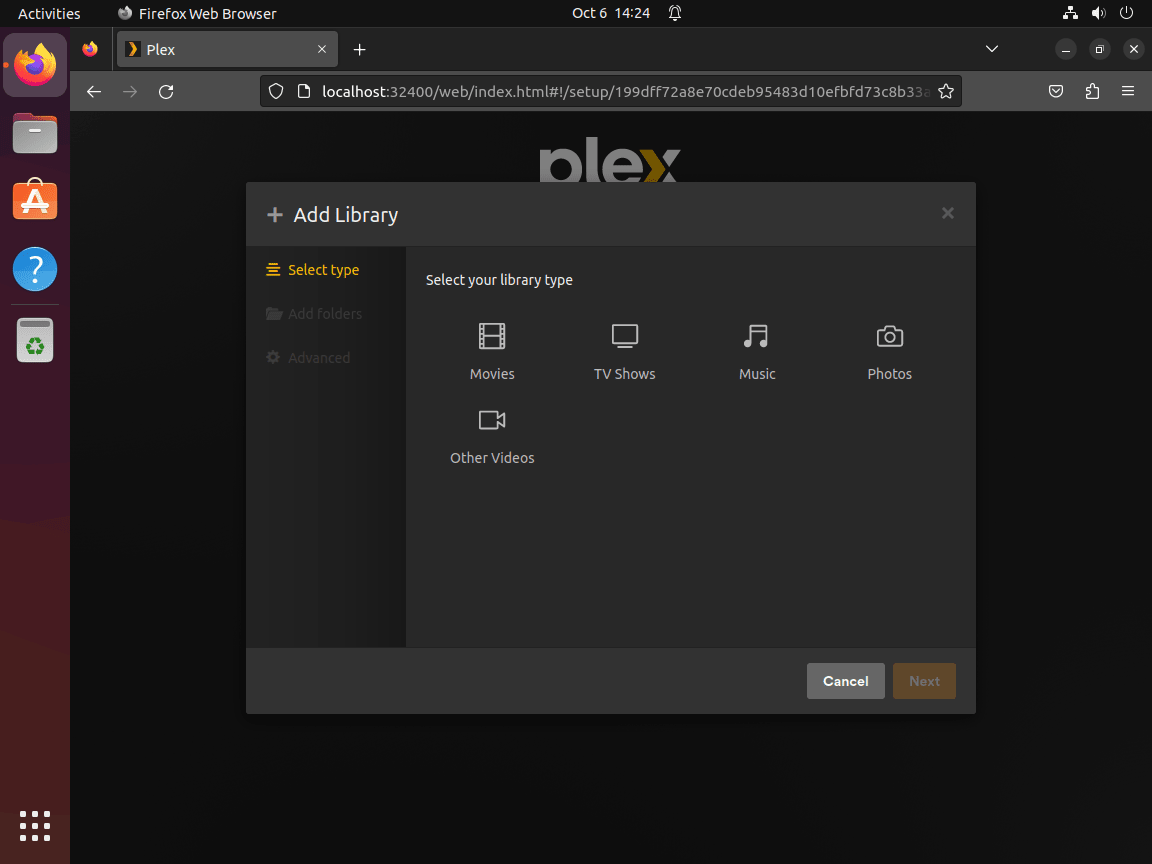Click the Select type step icon
The image size is (1152, 864).
click(x=273, y=269)
